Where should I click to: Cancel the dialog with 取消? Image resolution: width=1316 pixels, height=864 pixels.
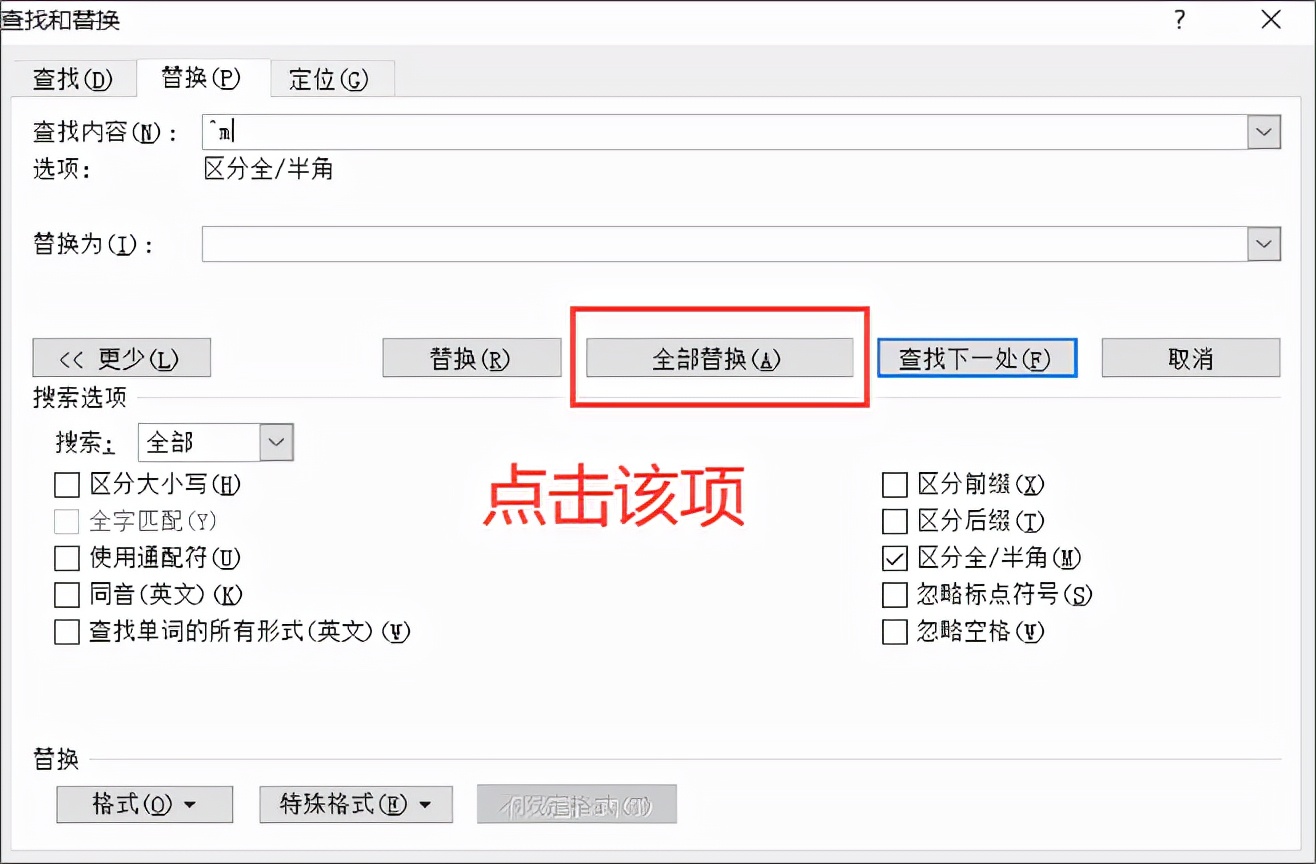point(1191,358)
